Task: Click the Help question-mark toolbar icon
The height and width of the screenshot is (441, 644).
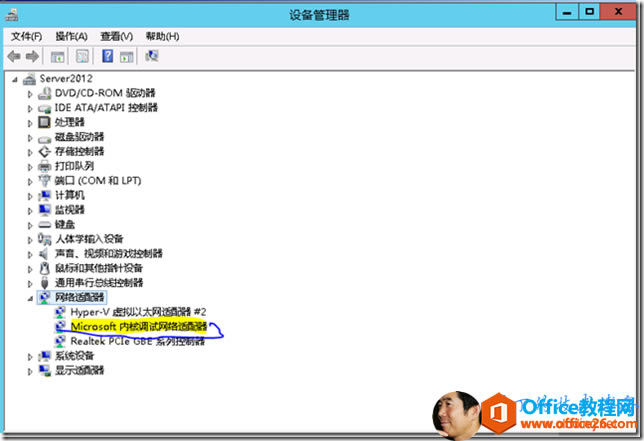Action: (x=107, y=56)
